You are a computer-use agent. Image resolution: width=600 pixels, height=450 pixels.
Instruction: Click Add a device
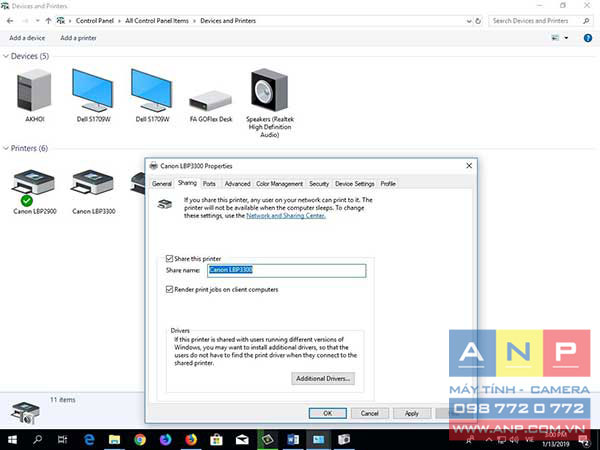point(27,38)
